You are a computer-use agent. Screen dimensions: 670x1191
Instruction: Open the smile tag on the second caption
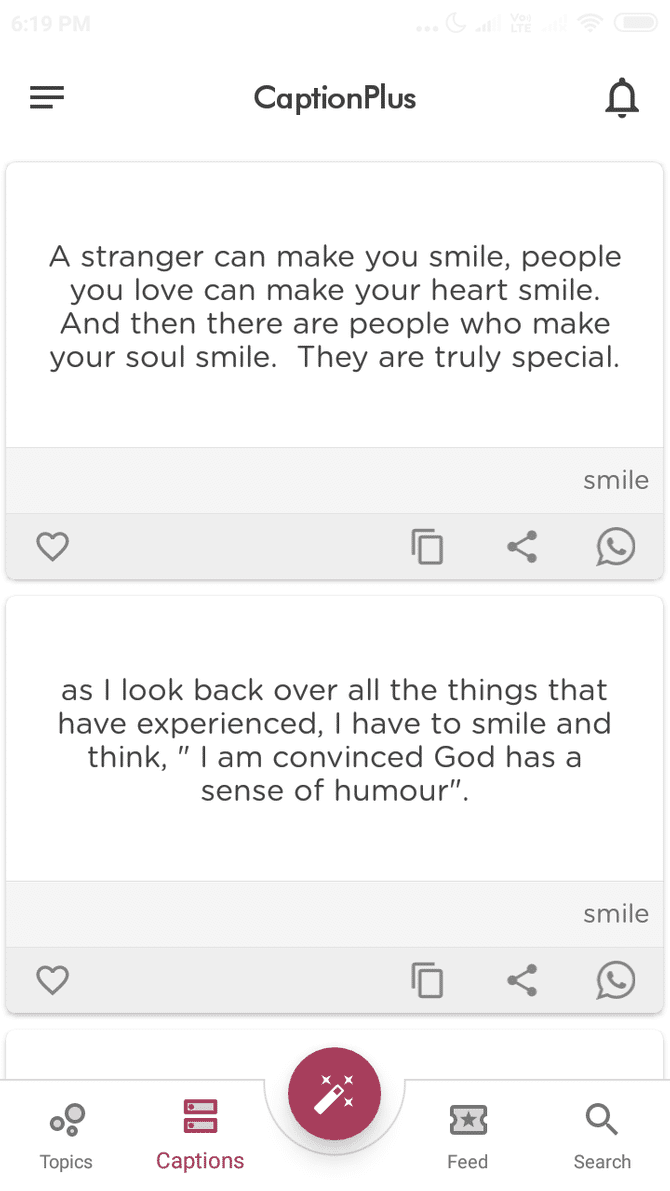[x=615, y=913]
